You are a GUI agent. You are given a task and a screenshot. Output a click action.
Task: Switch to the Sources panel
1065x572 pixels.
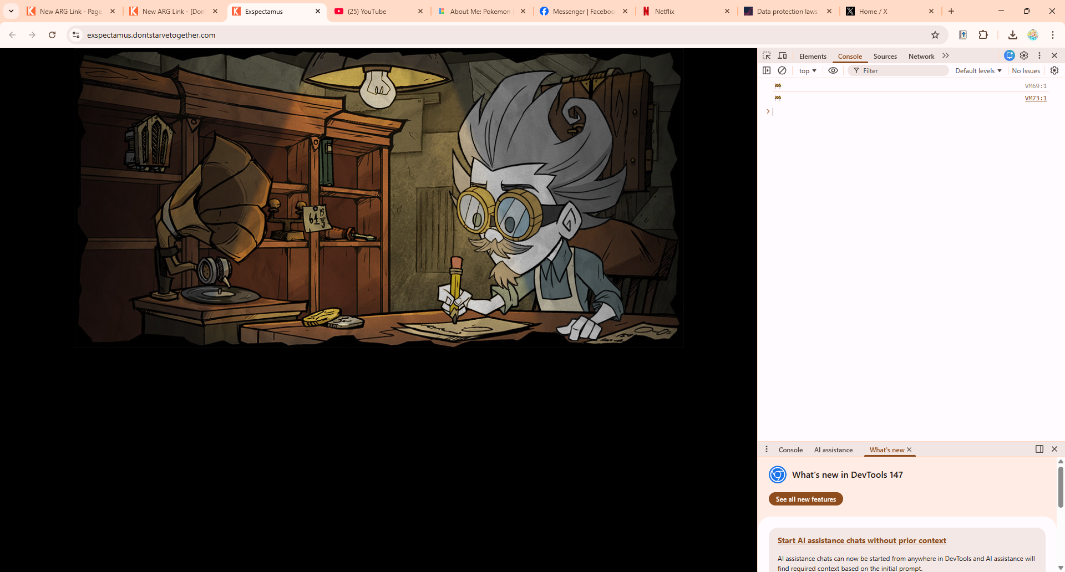pyautogui.click(x=885, y=56)
